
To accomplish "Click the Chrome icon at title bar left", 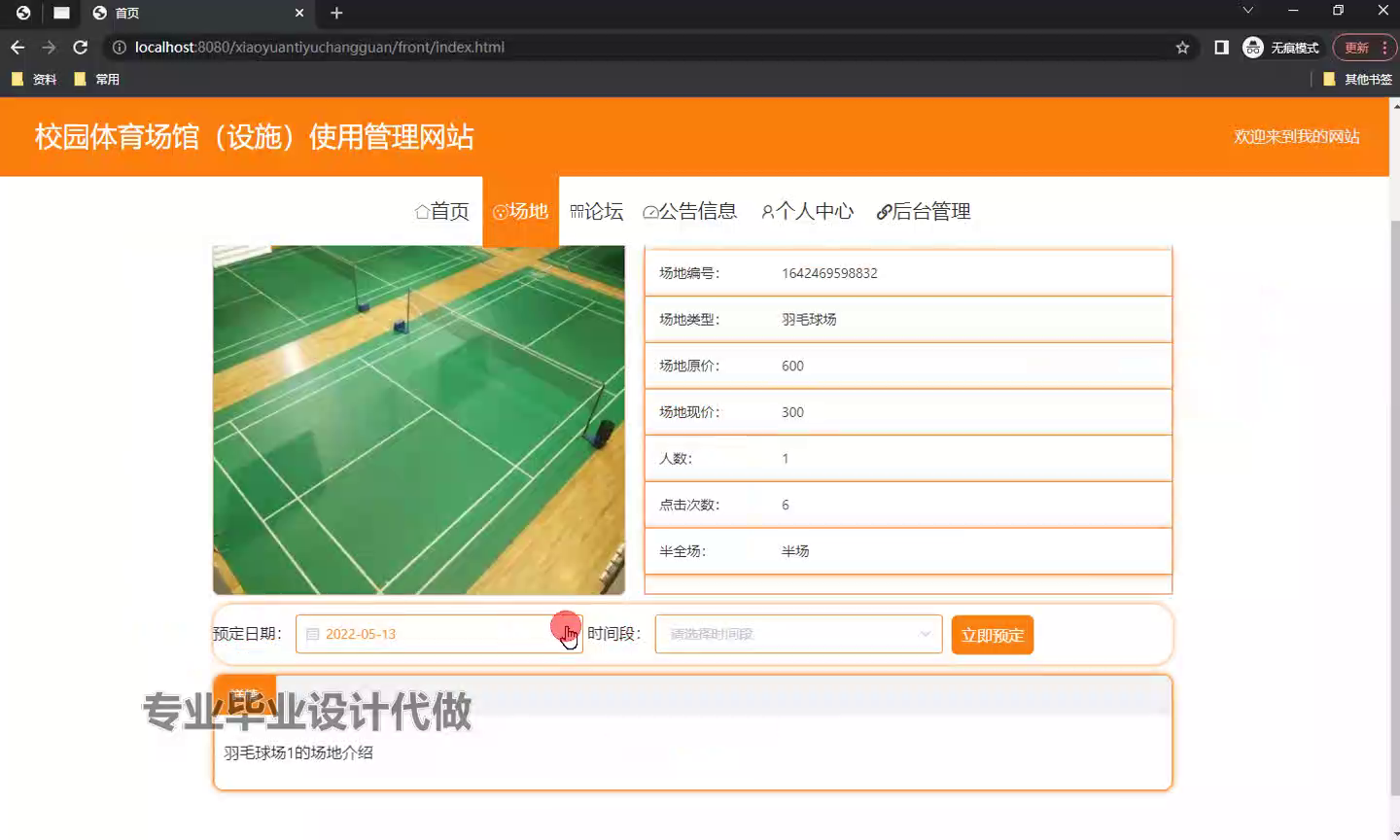I will click(22, 13).
